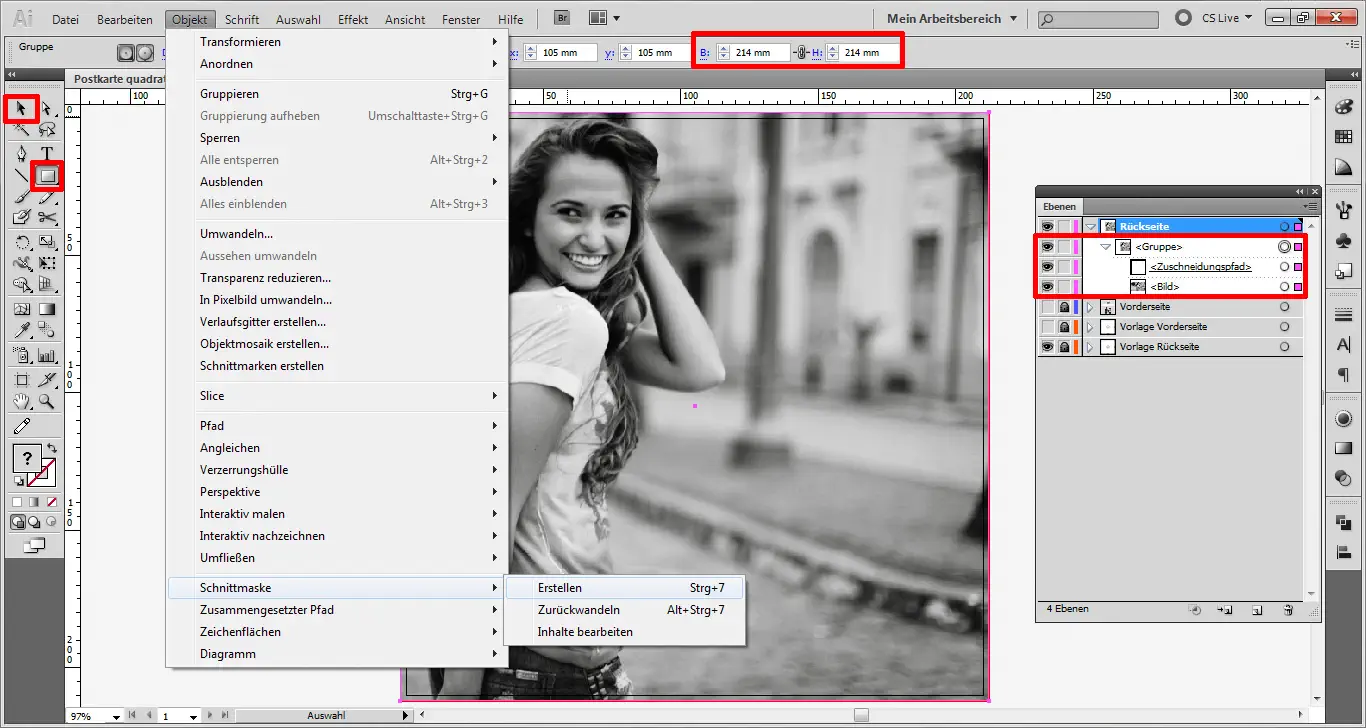Select the Rectangle tool in the toolbox
Screen dimensions: 1366x728
tap(47, 176)
